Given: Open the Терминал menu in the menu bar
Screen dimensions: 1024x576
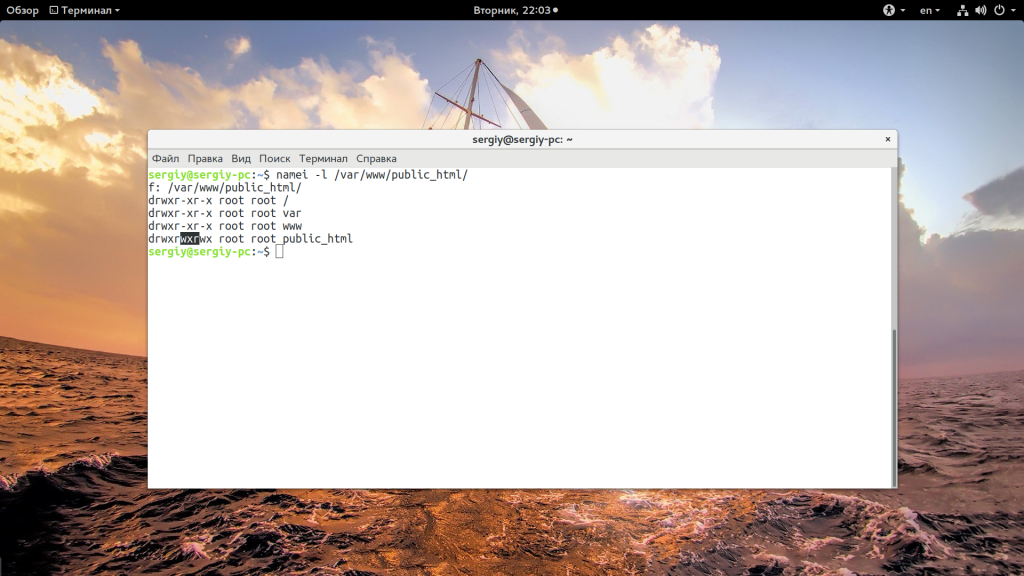Looking at the screenshot, I should point(323,159).
